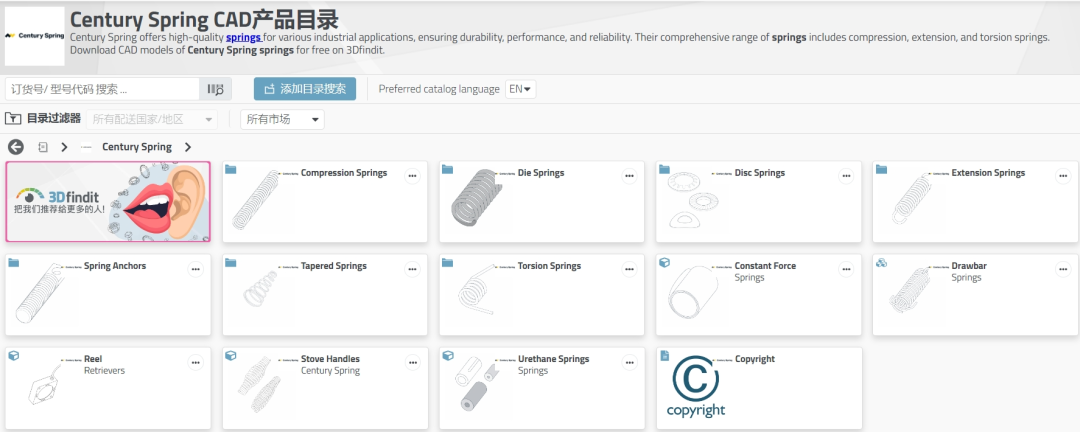Click the Urethane Springs thumbnail image
The width and height of the screenshot is (1080, 432).
point(476,384)
